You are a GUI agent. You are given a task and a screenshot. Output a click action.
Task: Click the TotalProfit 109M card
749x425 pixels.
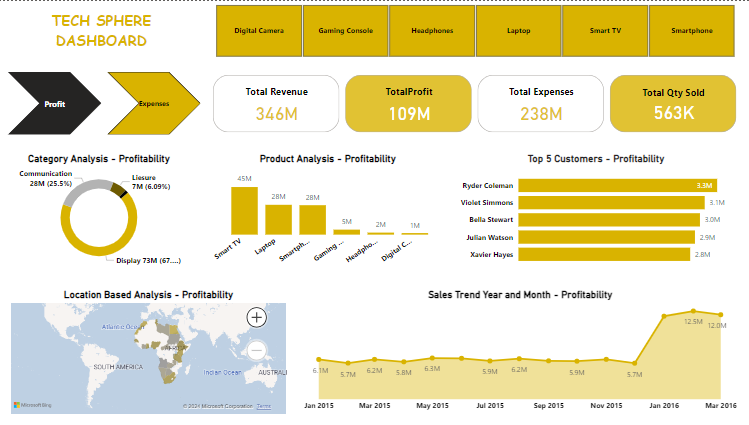point(408,104)
